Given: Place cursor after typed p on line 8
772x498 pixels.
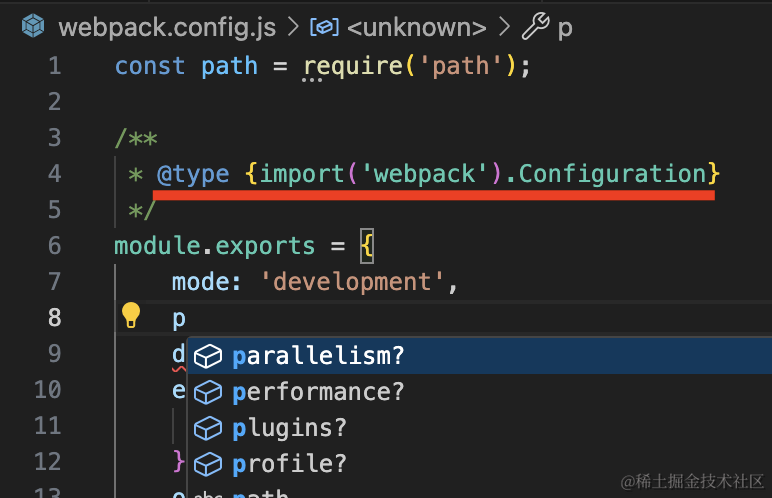Looking at the screenshot, I should (187, 318).
